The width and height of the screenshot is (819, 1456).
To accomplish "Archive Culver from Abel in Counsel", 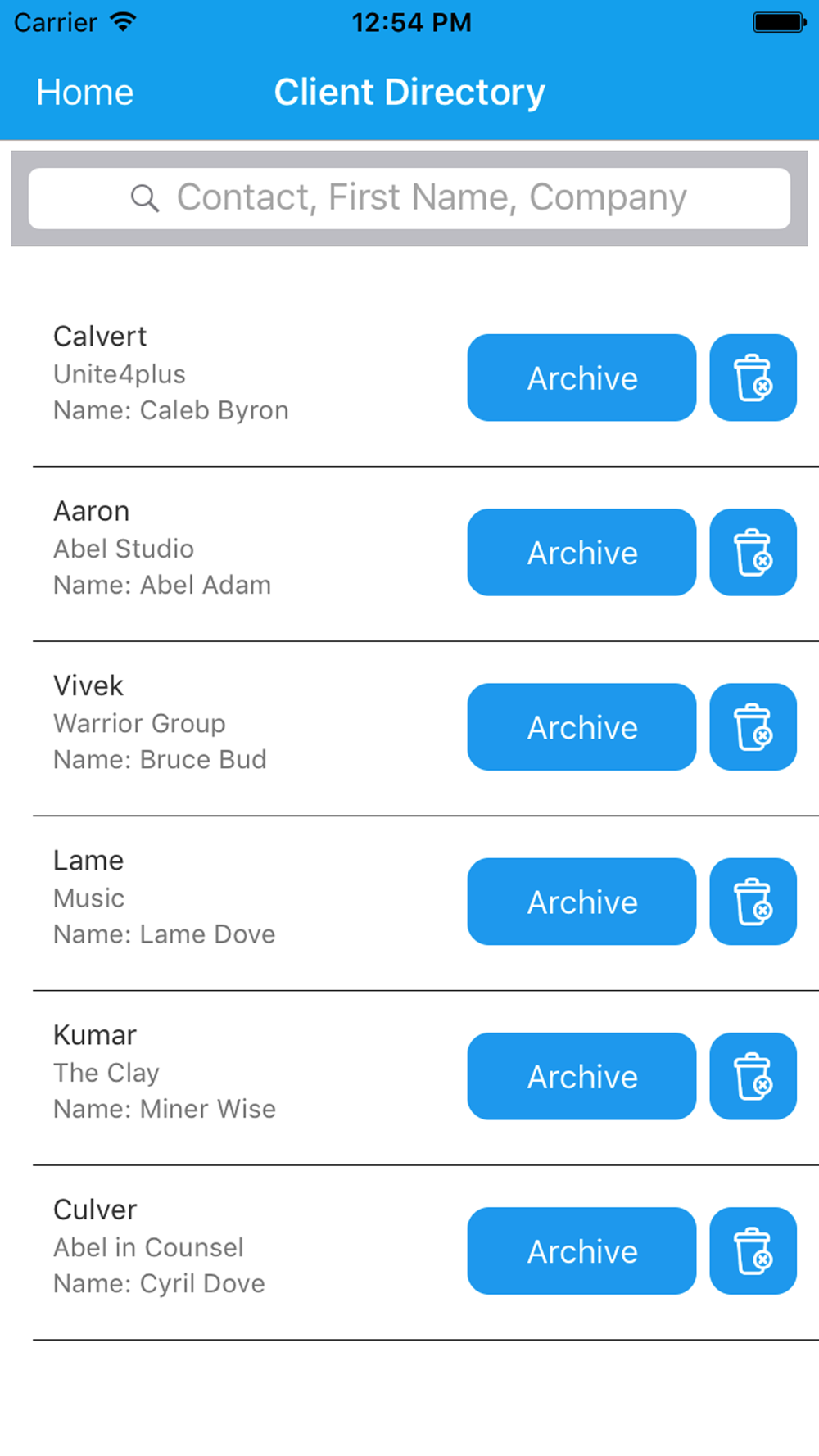I will coord(581,1250).
